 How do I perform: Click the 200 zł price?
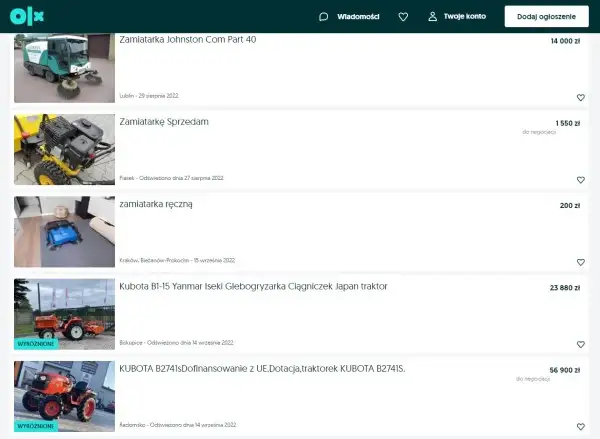coord(570,206)
